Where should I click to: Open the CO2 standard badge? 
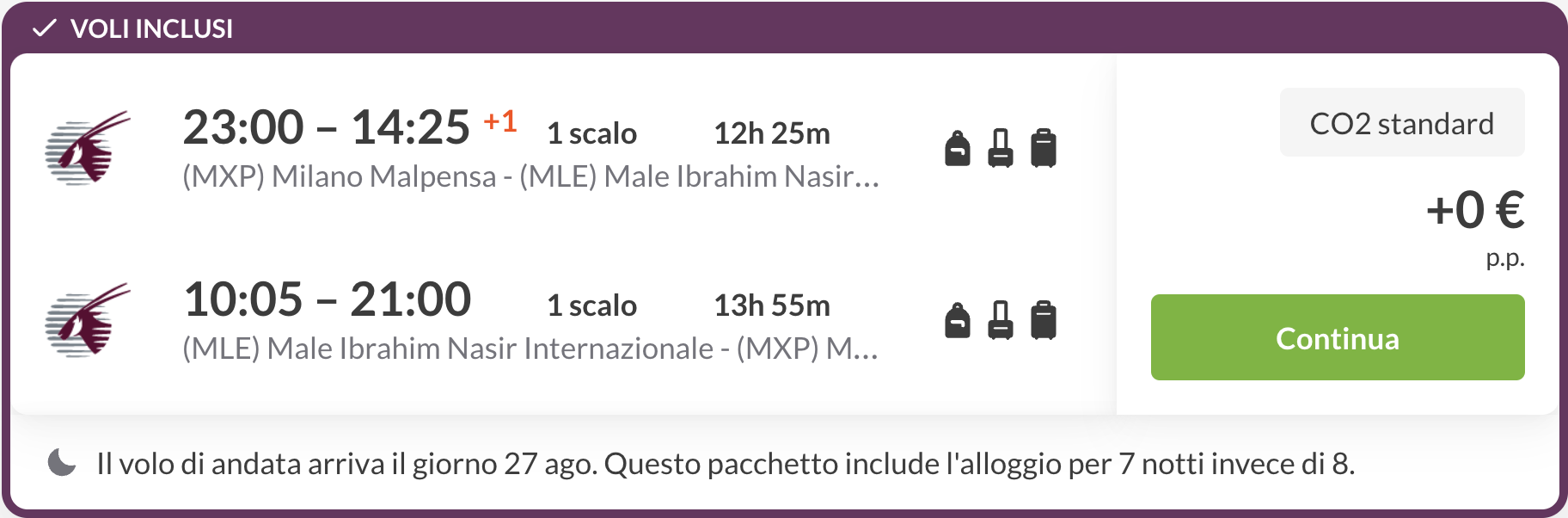pyautogui.click(x=1402, y=122)
